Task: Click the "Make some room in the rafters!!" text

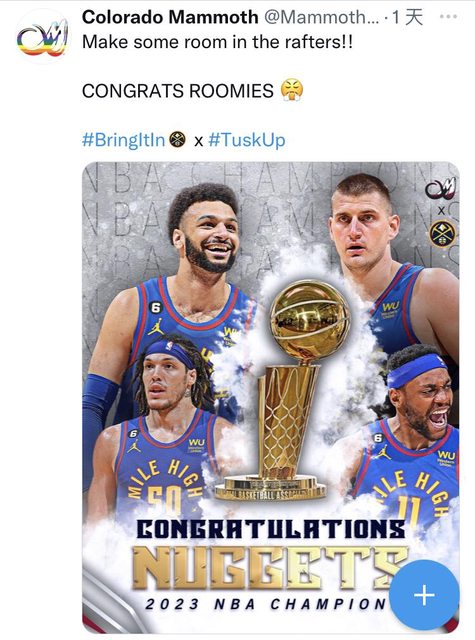Action: click(x=217, y=42)
